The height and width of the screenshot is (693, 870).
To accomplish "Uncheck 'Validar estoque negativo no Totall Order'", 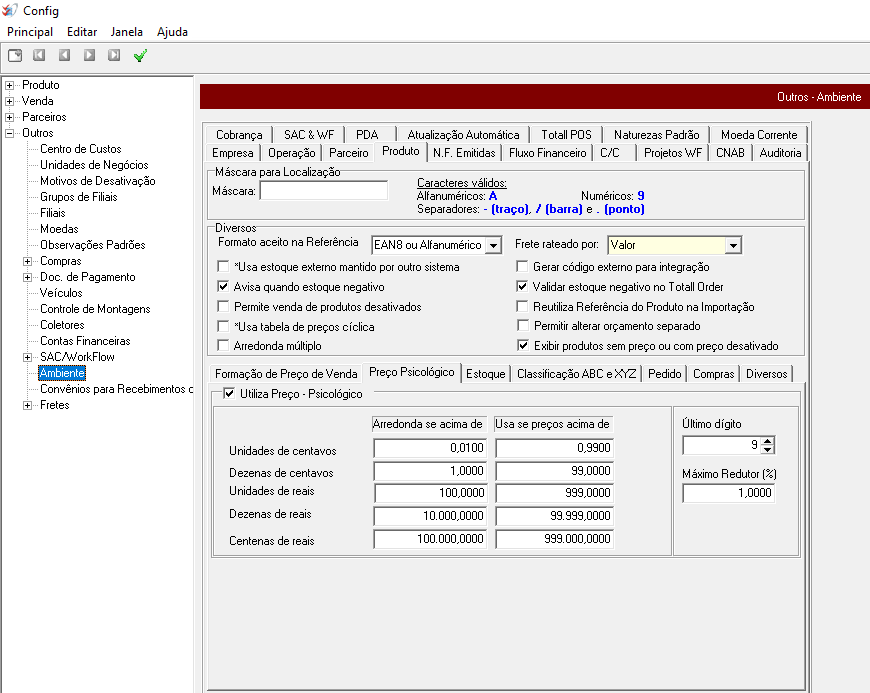I will [522, 287].
